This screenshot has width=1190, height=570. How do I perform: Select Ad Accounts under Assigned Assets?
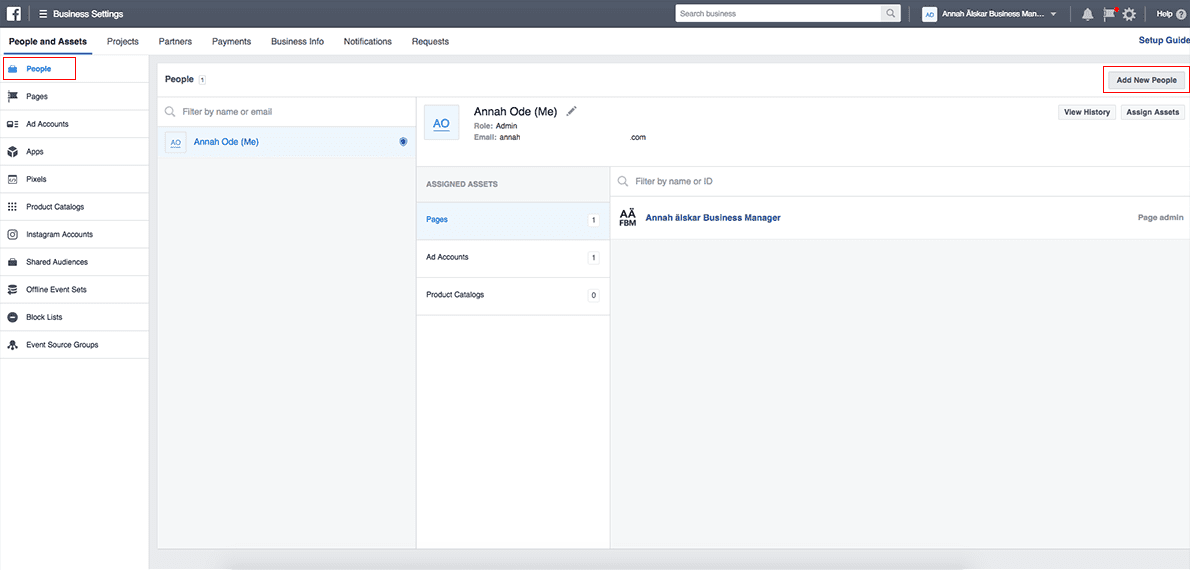[447, 258]
